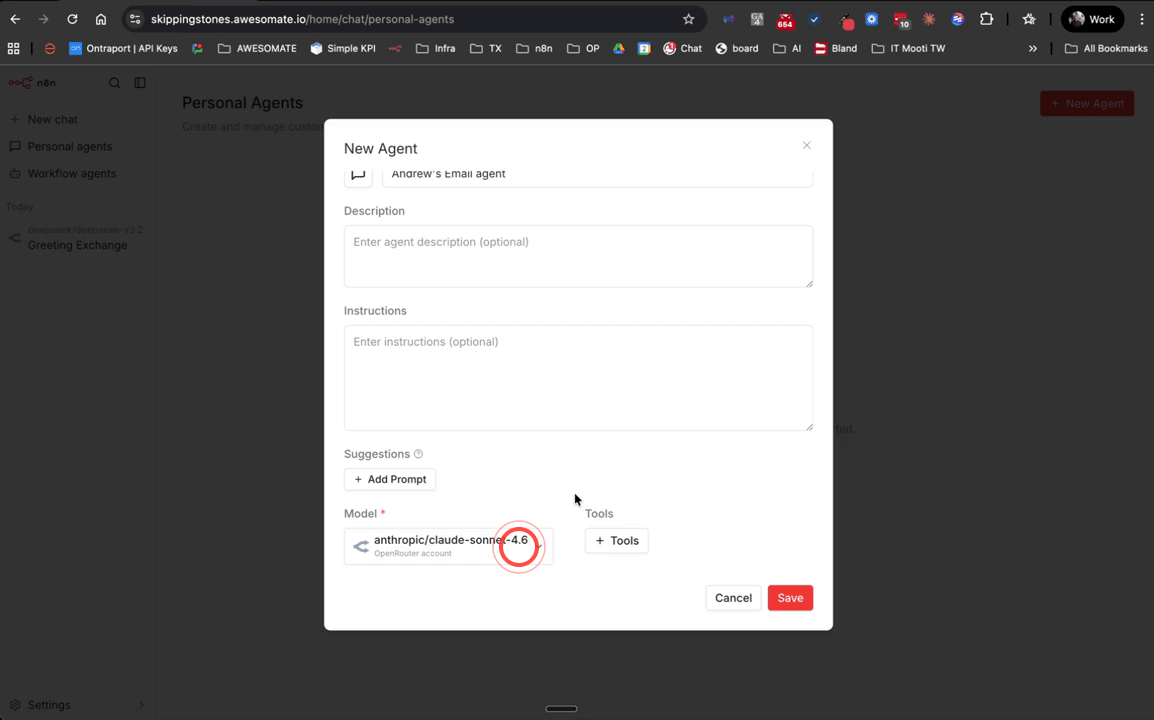Open the Chrome three-dot menu
This screenshot has width=1154, height=720.
pyautogui.click(x=1141, y=19)
